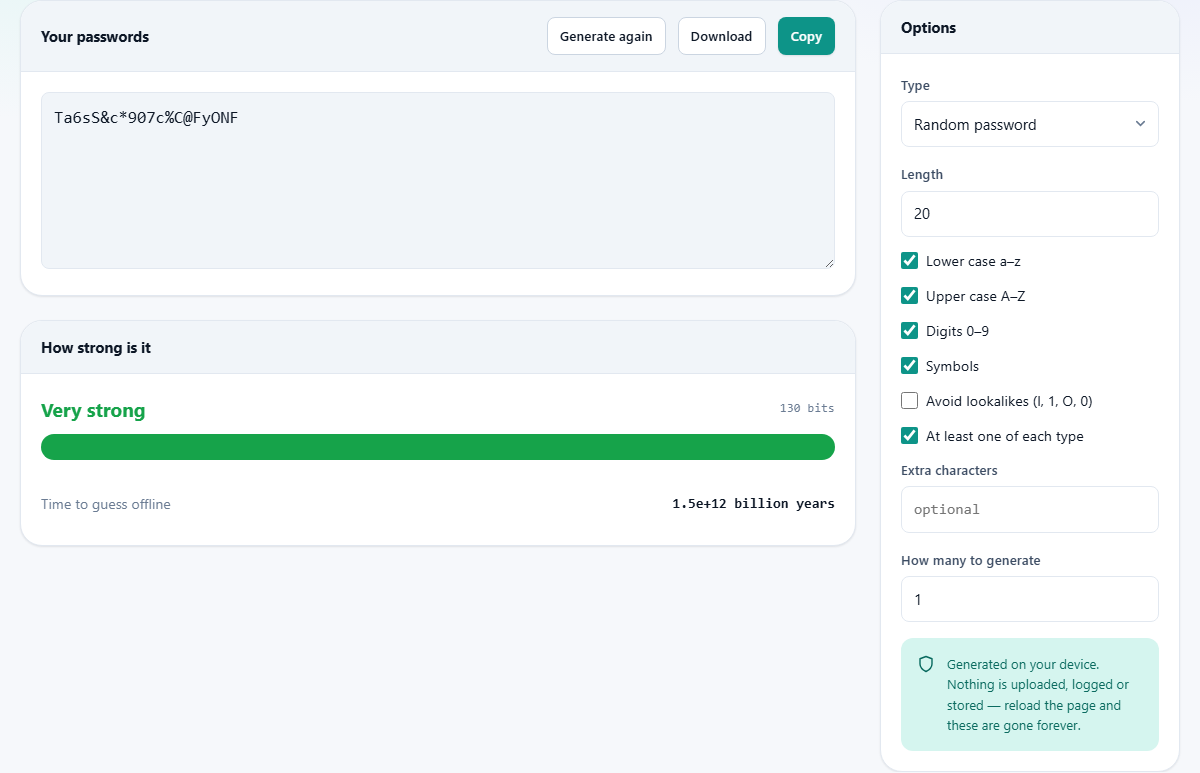Disable the Digits 0–9 checkbox
The image size is (1200, 773).
(910, 331)
